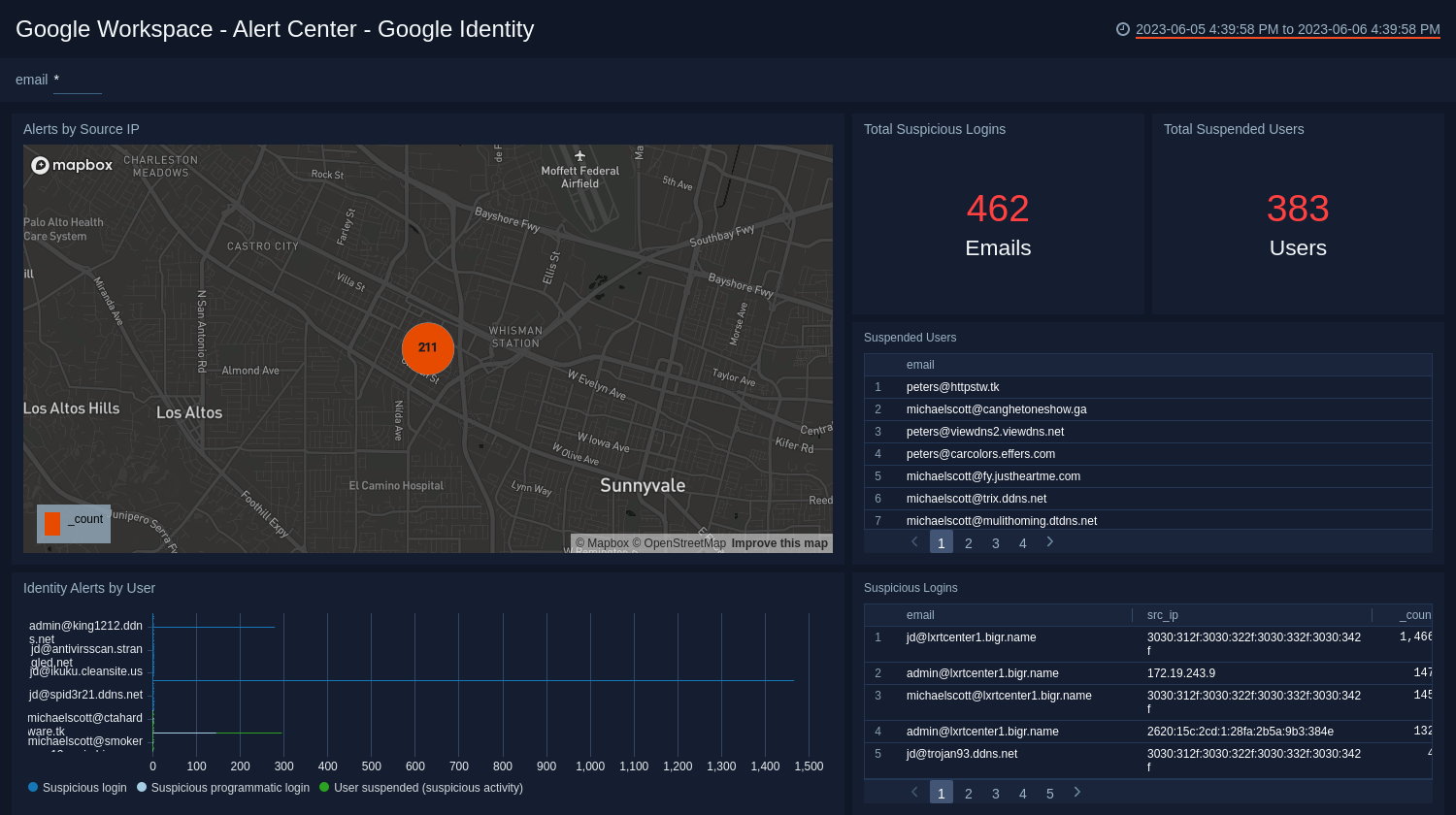1456x815 pixels.
Task: Click previous-page chevron in Suspended Users table
Action: [x=913, y=541]
